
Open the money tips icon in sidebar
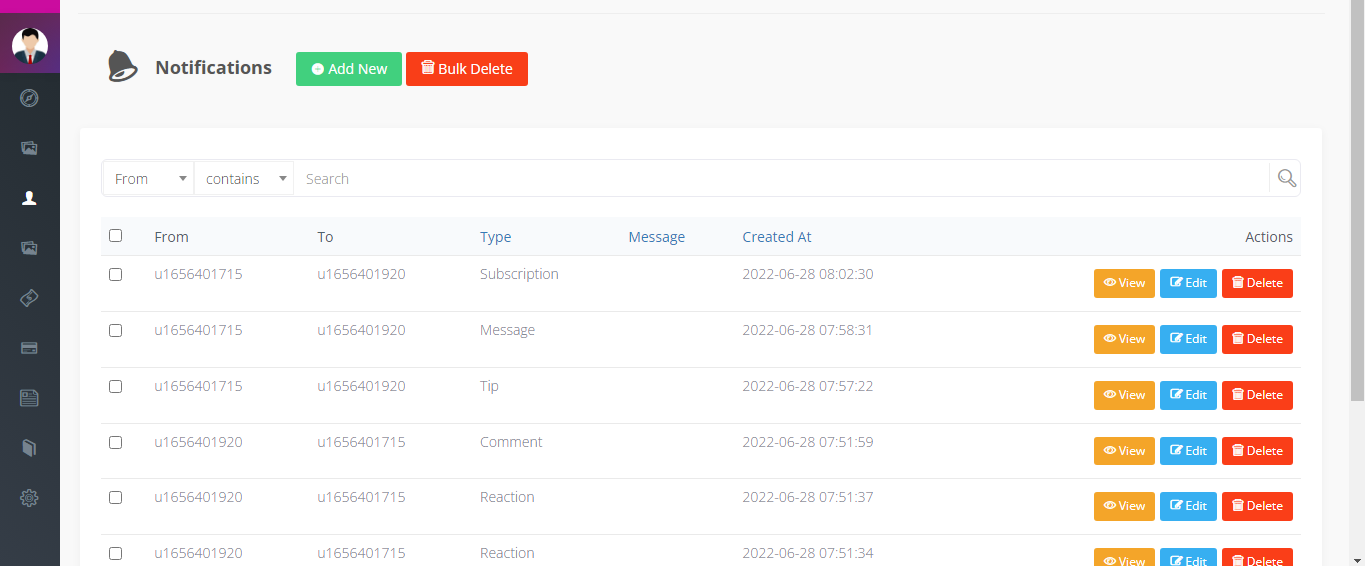click(x=29, y=298)
